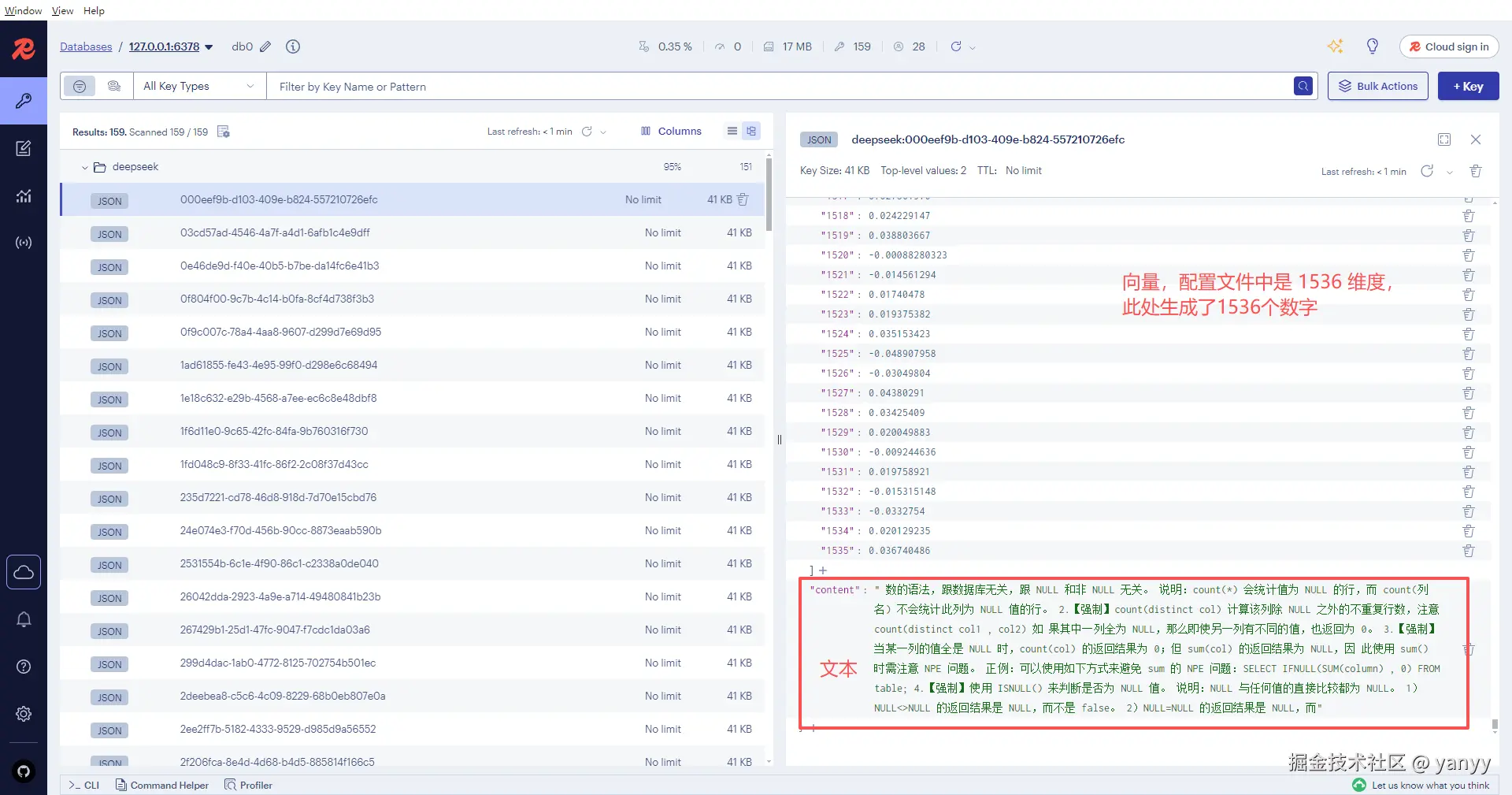Open the Command Helper panel

click(162, 785)
